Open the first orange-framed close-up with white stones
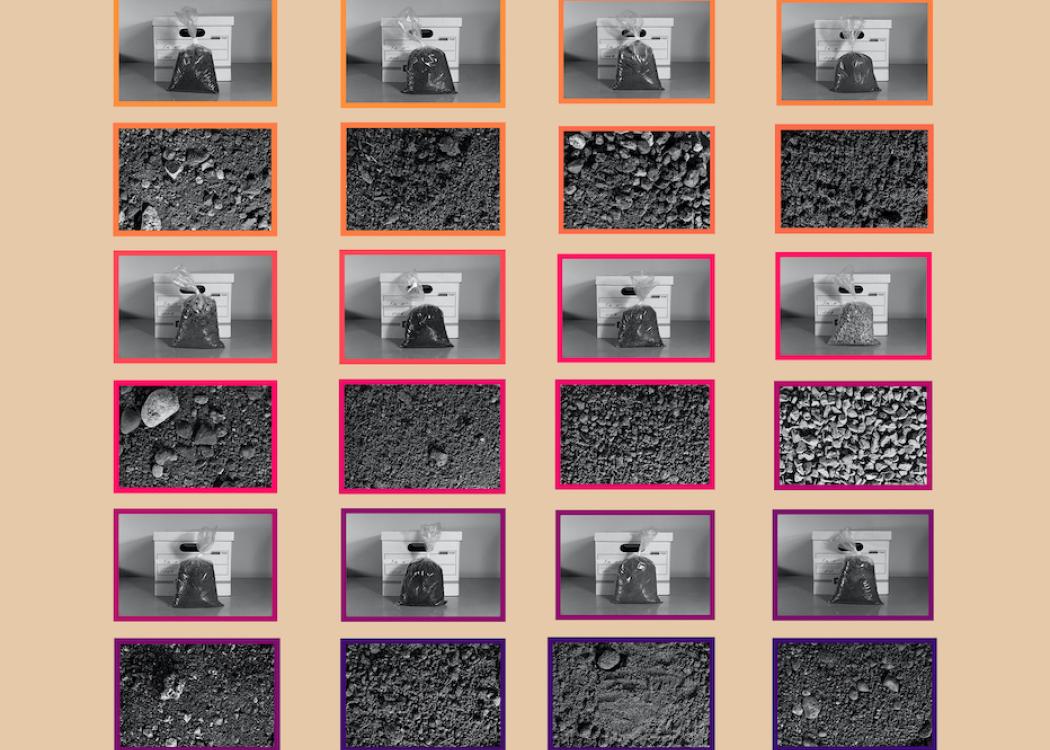Screen dimensions: 1050x750 [x=196, y=179]
